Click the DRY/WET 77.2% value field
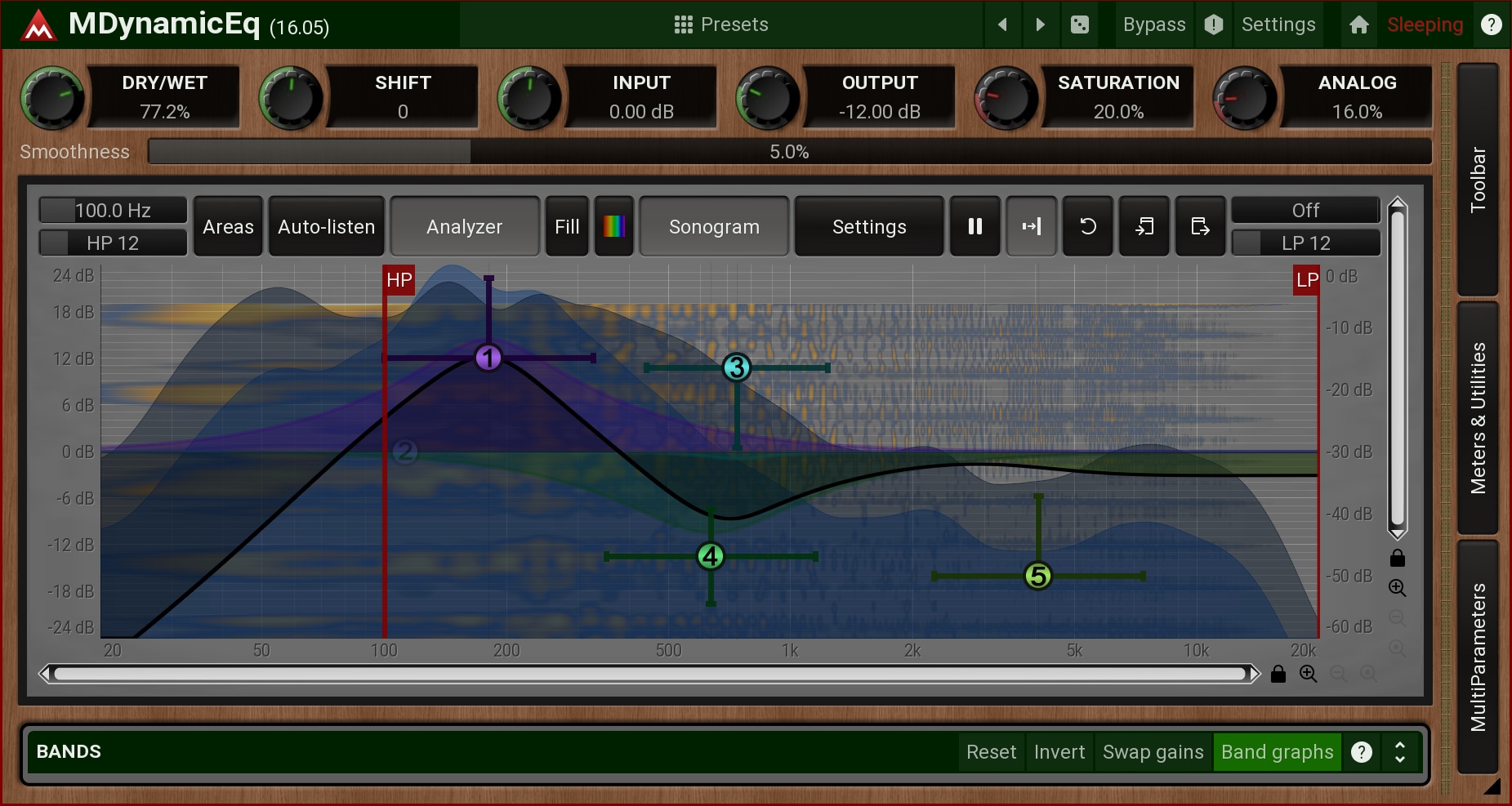Image resolution: width=1512 pixels, height=806 pixels. pos(165,112)
